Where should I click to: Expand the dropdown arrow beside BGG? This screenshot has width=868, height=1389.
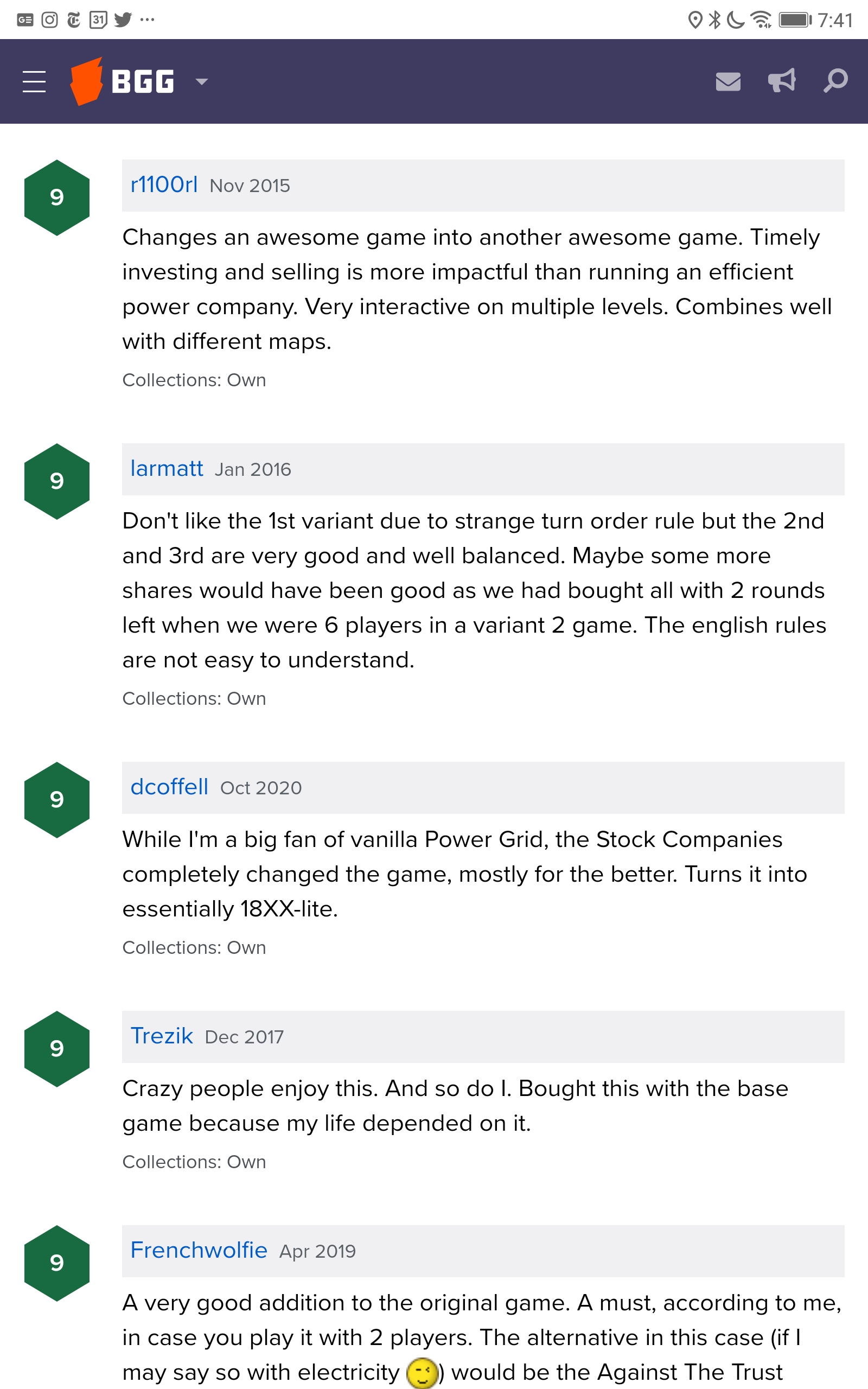[201, 81]
